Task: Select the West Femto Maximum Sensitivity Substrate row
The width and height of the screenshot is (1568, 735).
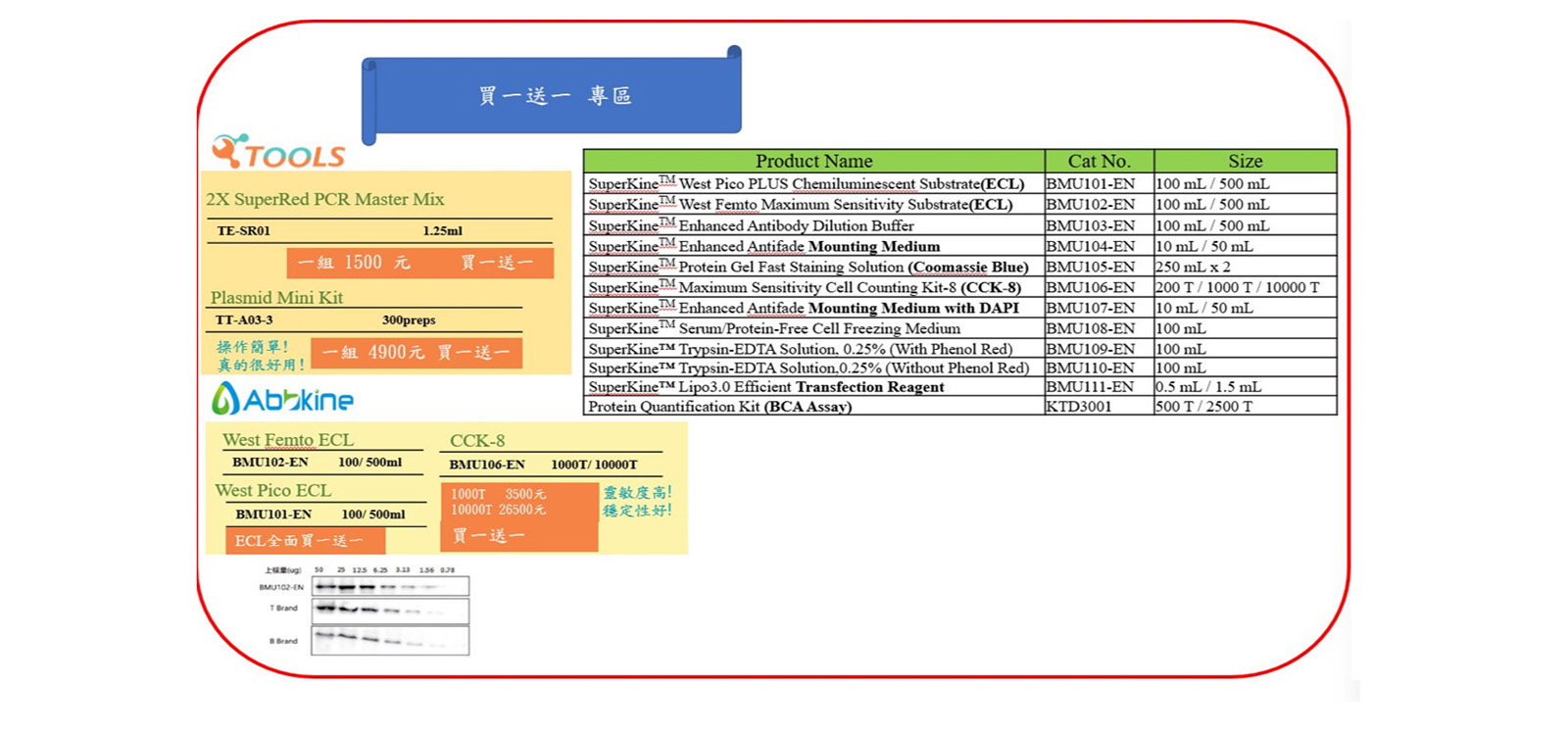Action: coord(960,204)
